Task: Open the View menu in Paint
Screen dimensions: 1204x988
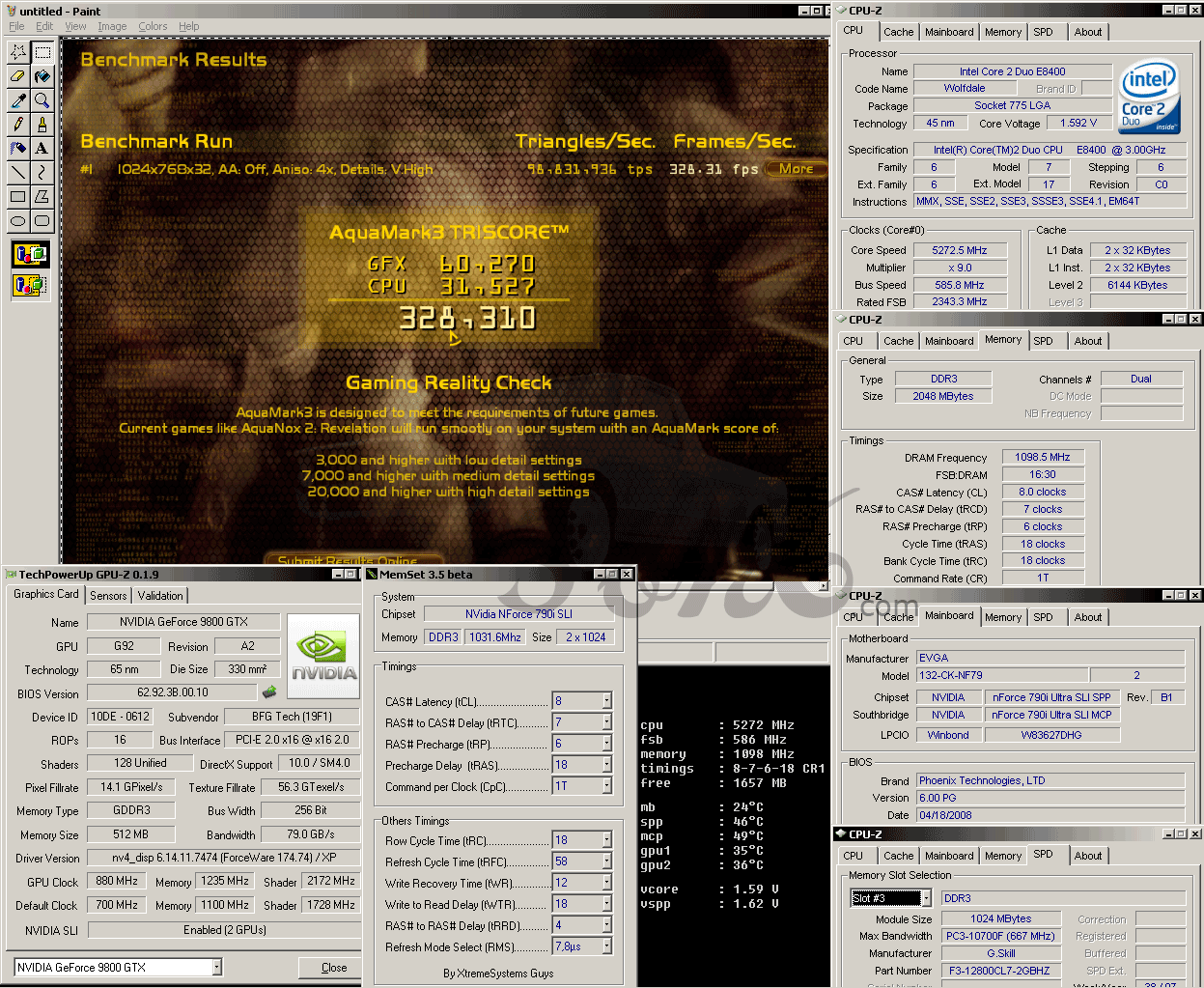Action: pyautogui.click(x=75, y=26)
